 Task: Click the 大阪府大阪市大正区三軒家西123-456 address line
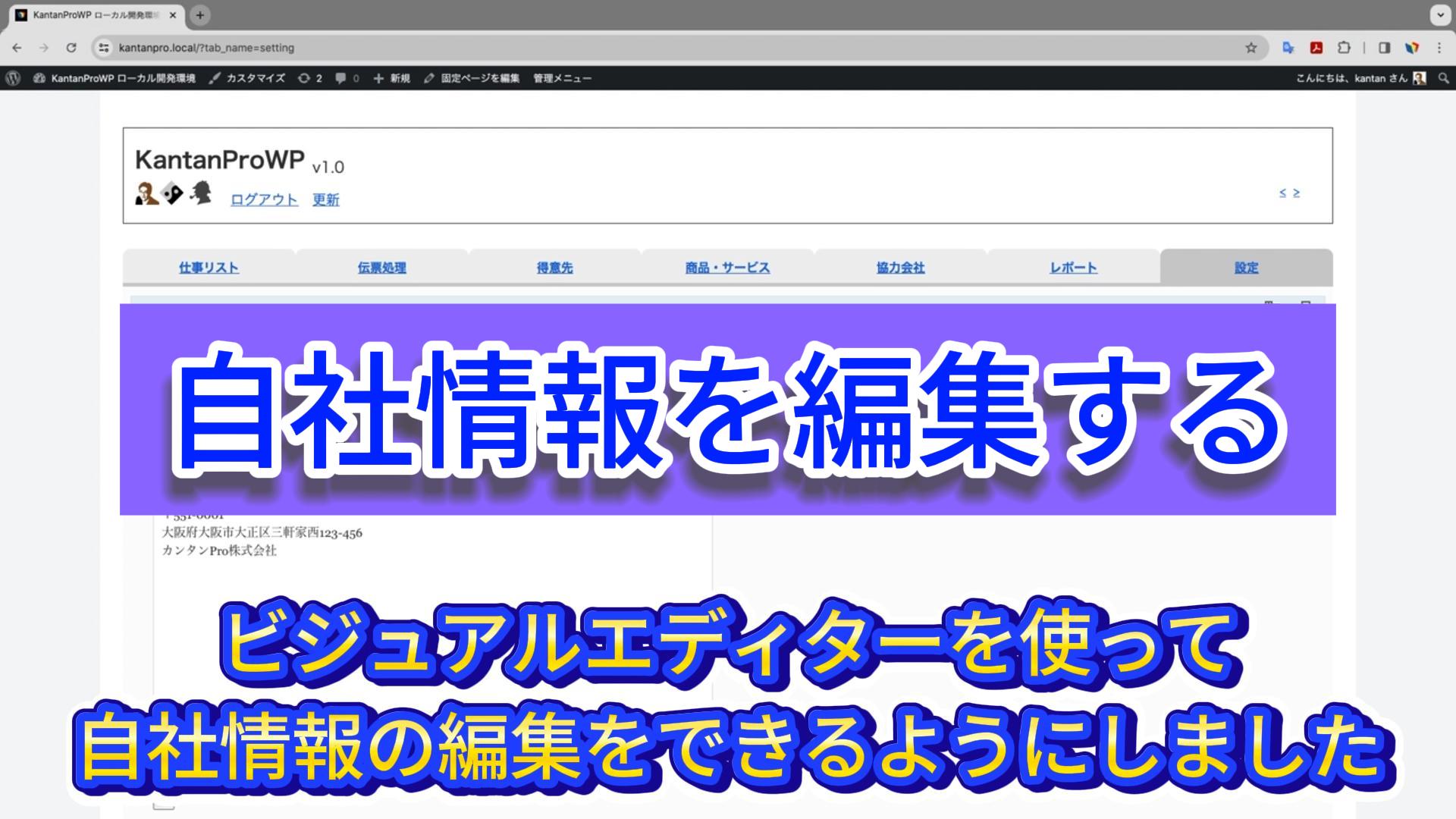[x=262, y=533]
